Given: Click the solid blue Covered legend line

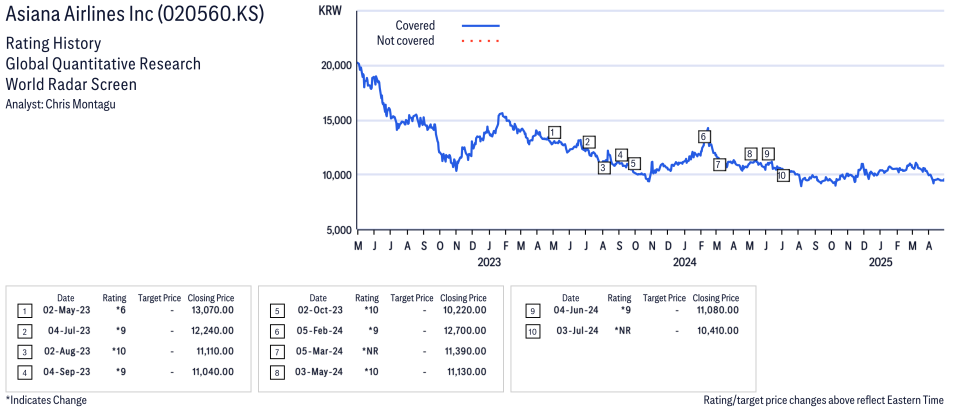Looking at the screenshot, I should pyautogui.click(x=481, y=26).
